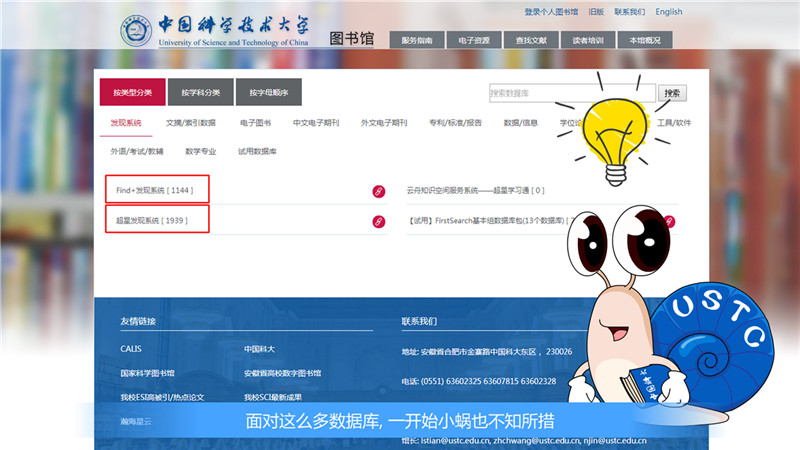This screenshot has width=800, height=450.
Task: Select the 文摘/索引数据 category
Action: pyautogui.click(x=191, y=123)
